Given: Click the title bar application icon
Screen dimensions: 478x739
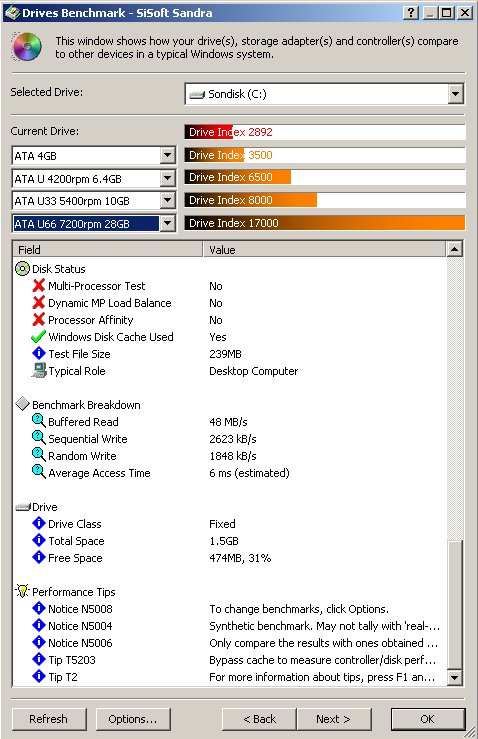Looking at the screenshot, I should (12, 12).
